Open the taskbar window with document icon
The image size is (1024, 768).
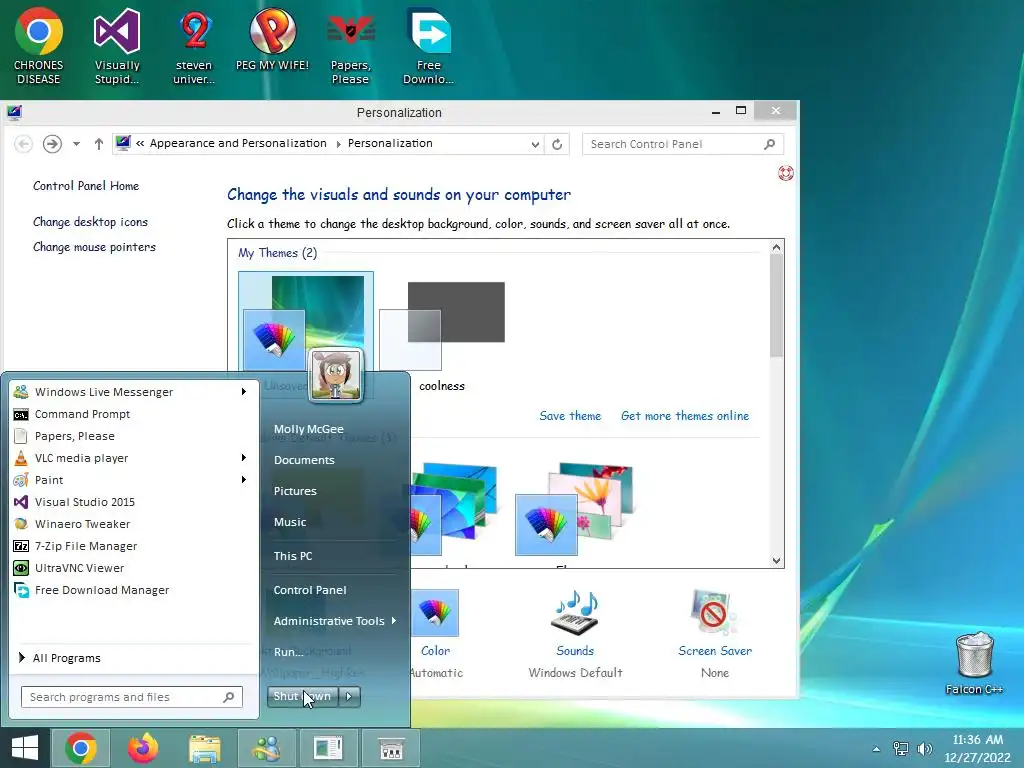click(328, 748)
